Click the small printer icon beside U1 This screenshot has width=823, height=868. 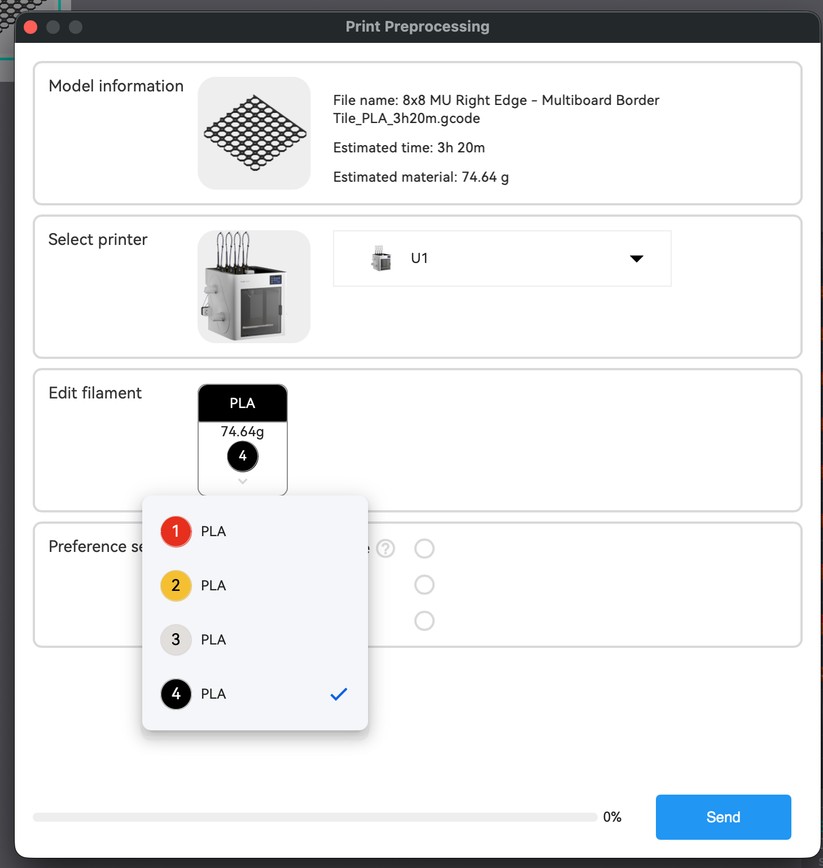pyautogui.click(x=381, y=259)
